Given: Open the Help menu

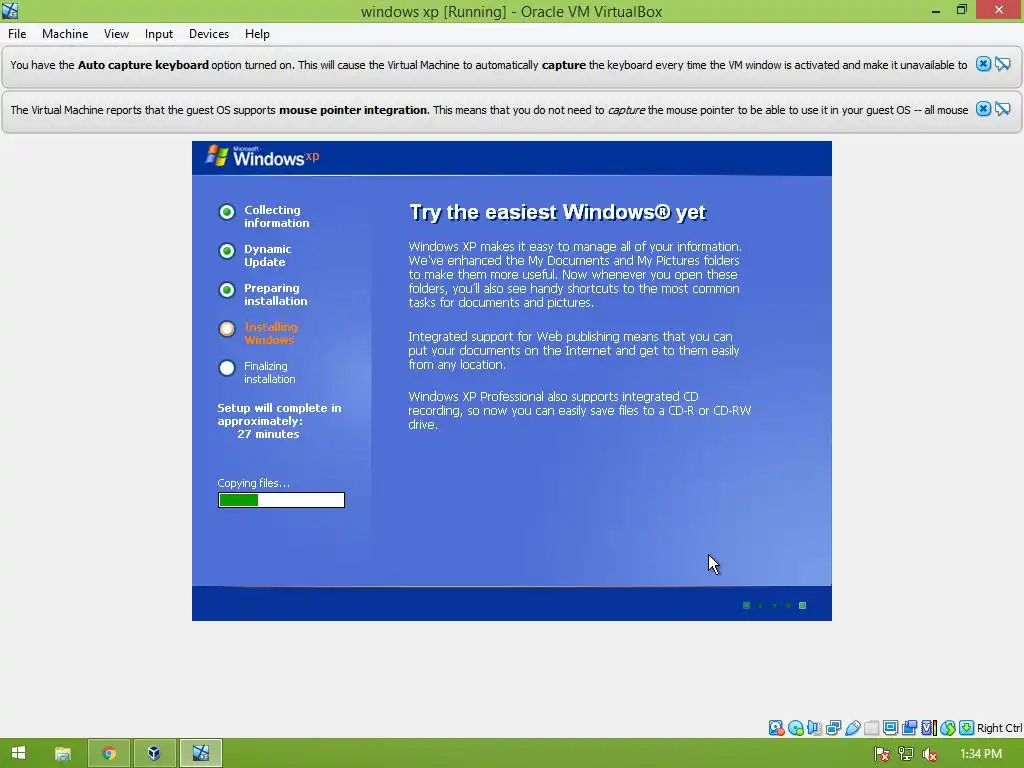Looking at the screenshot, I should coord(257,34).
